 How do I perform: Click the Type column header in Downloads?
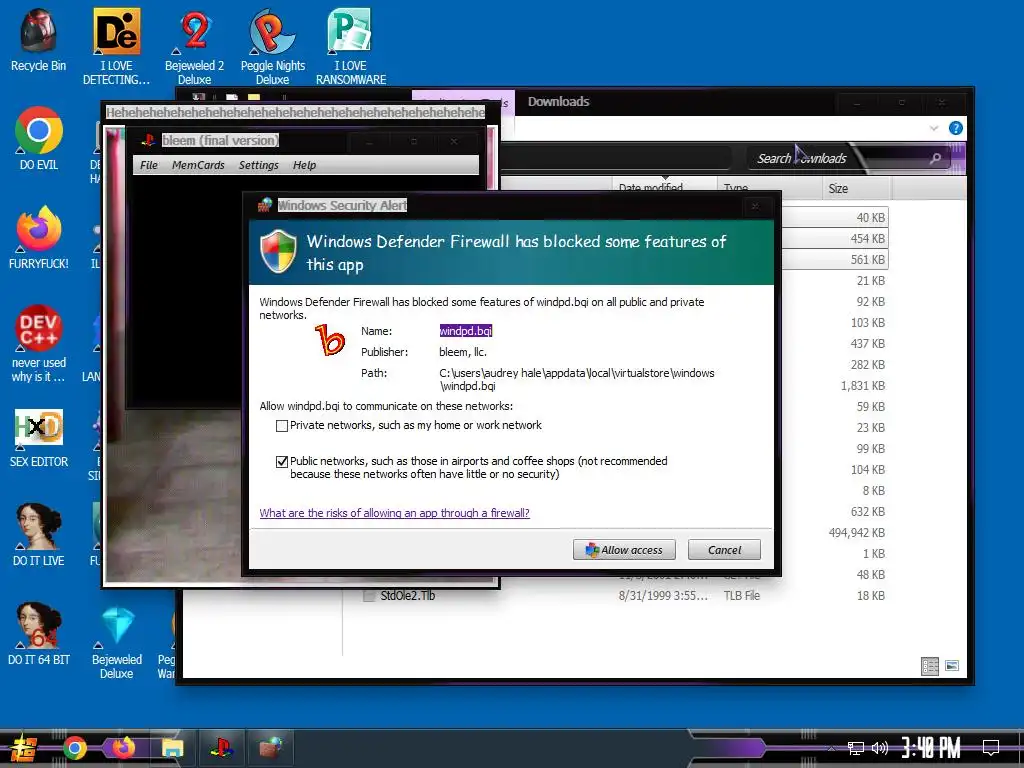(x=770, y=188)
